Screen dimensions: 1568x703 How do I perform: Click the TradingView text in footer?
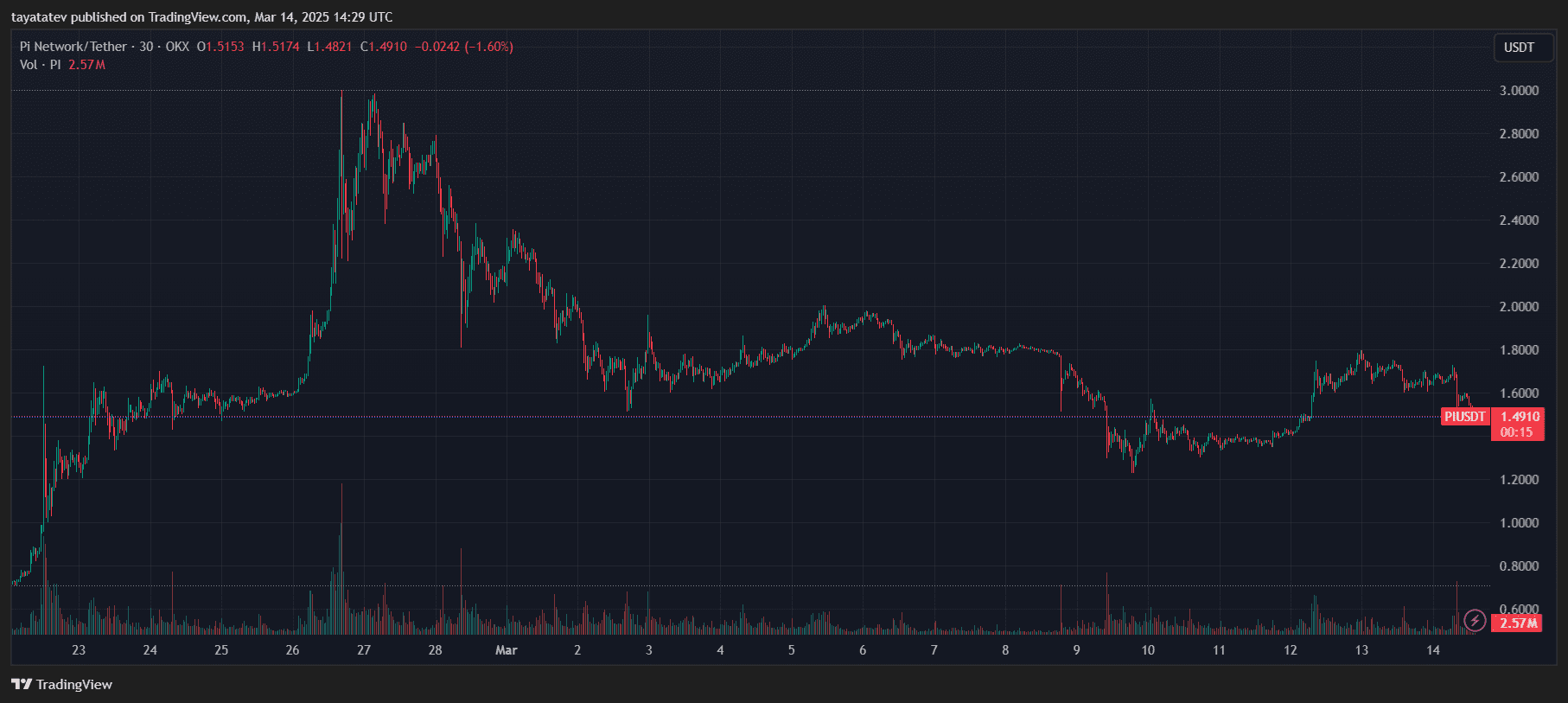point(74,685)
